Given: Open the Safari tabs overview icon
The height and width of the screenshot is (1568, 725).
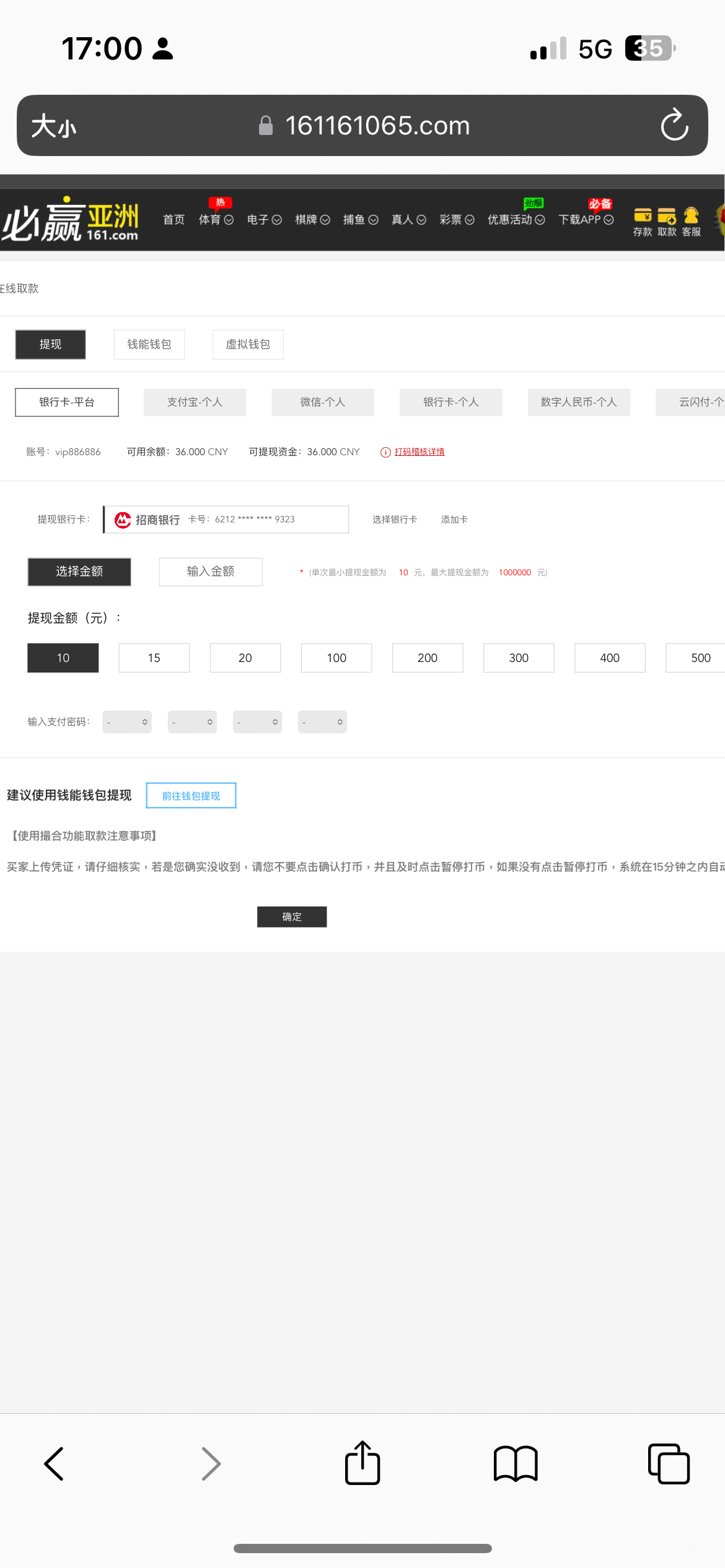Looking at the screenshot, I should (x=668, y=1464).
